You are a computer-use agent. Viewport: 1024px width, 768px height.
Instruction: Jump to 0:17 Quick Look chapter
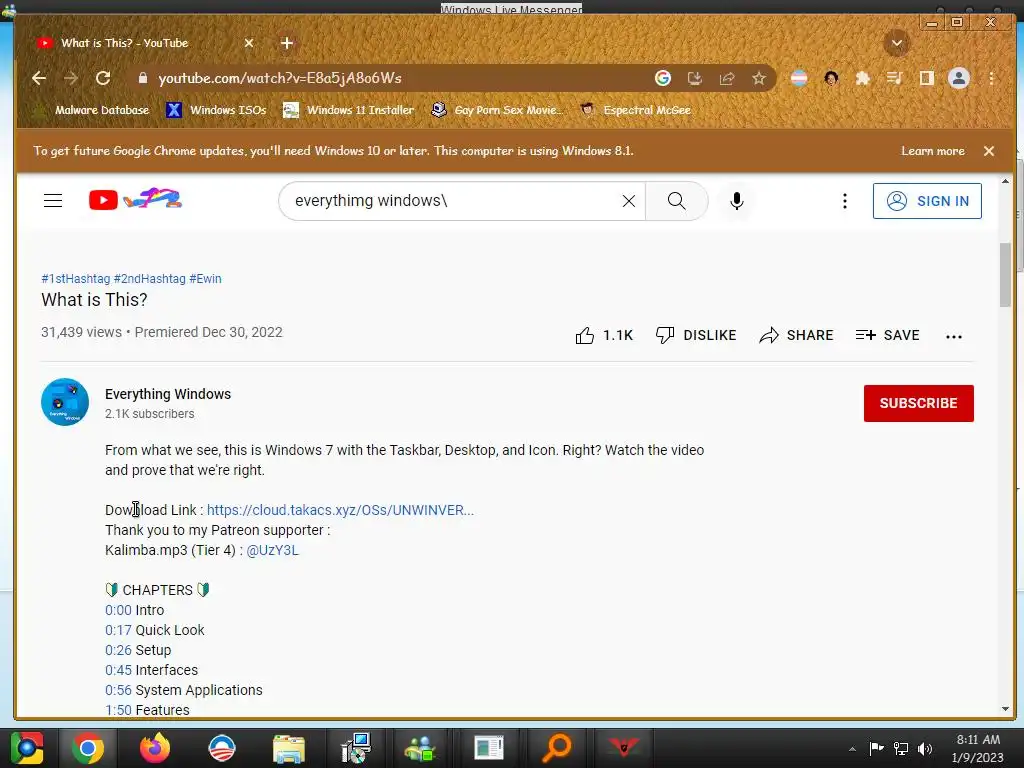coord(118,630)
